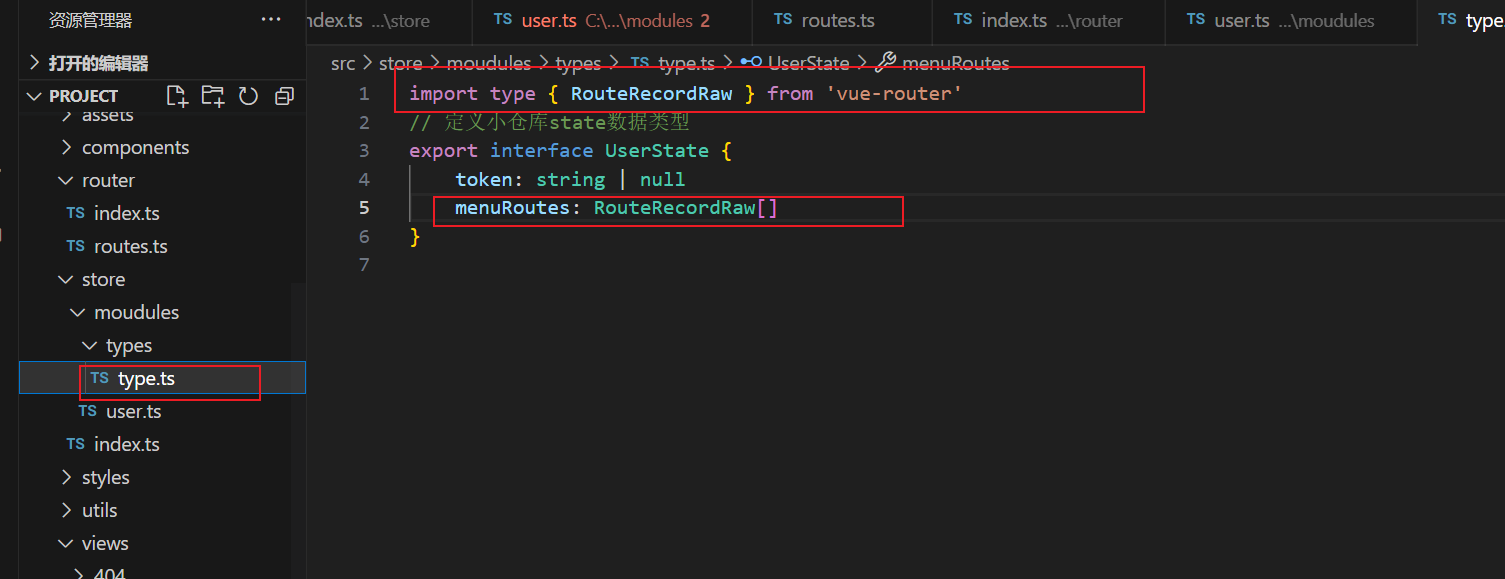Screen dimensions: 1505x579
Task: Click the Collapse Folders icon in Explorer
Action: (x=284, y=95)
